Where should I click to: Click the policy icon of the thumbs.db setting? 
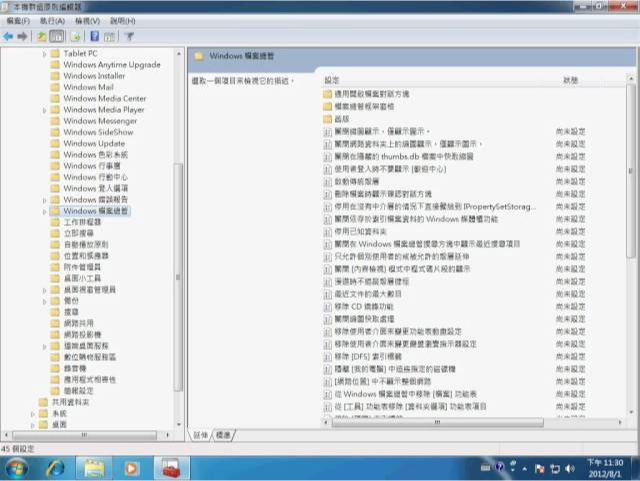pos(327,156)
